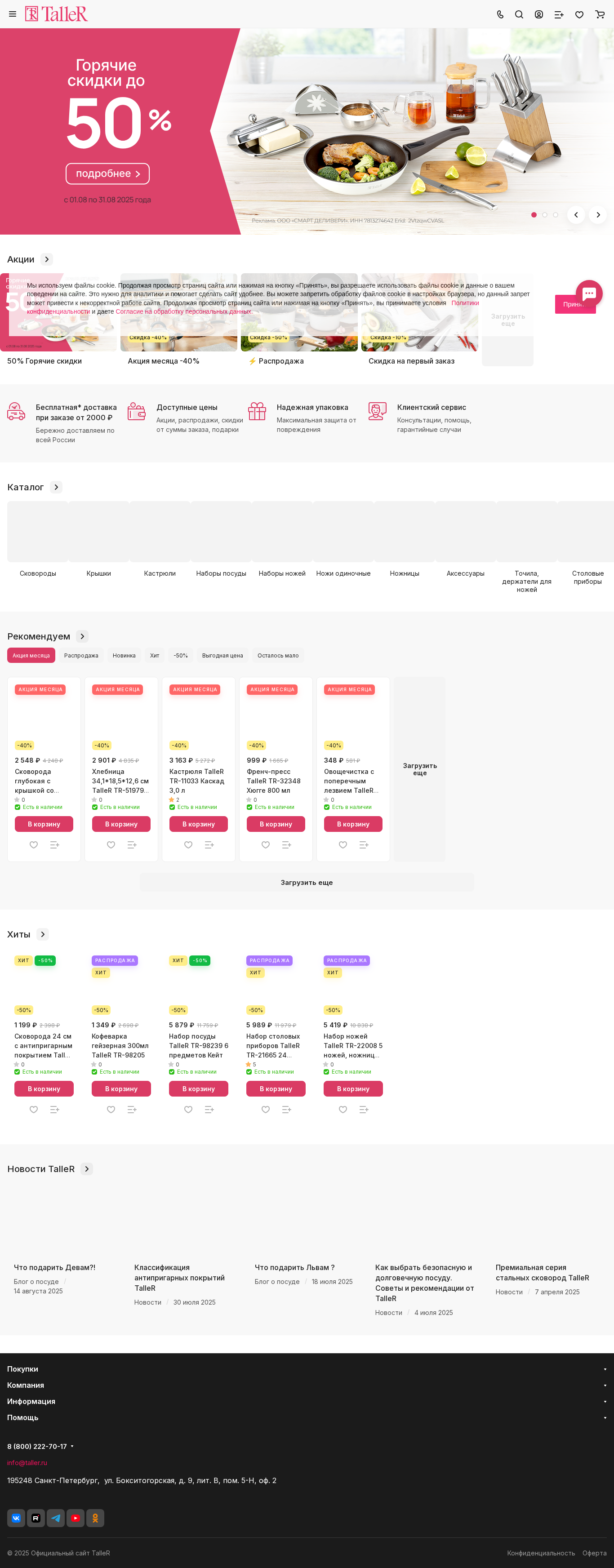Open the Telegram social icon

[x=56, y=1518]
